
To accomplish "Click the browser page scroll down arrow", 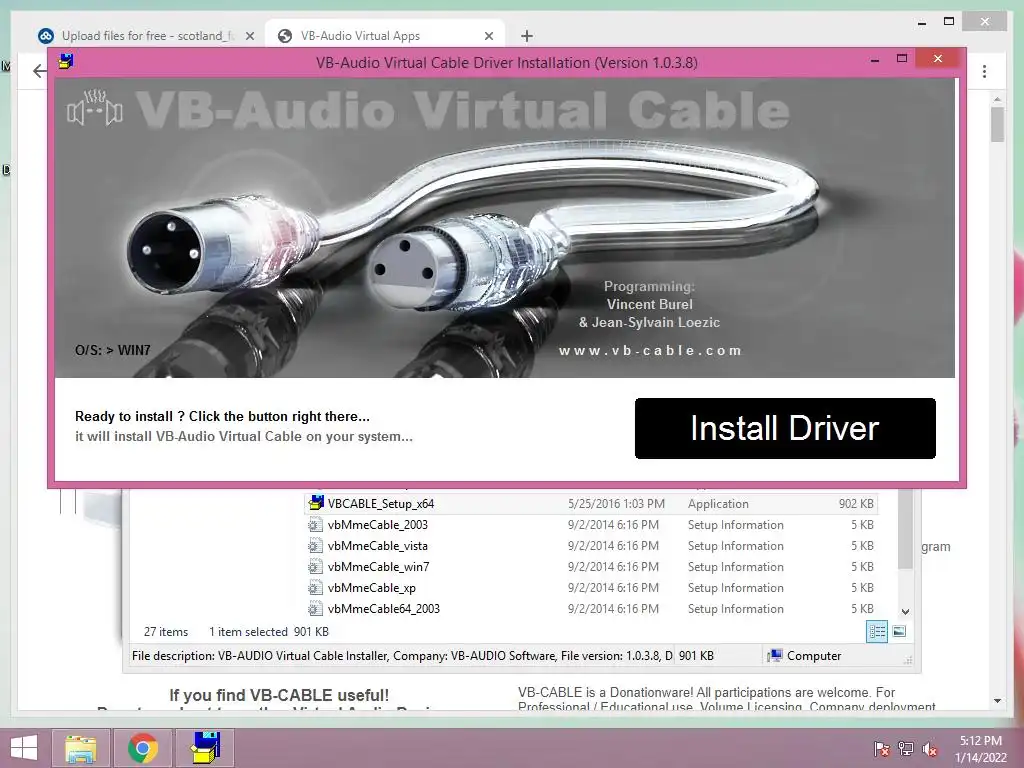I will point(997,701).
